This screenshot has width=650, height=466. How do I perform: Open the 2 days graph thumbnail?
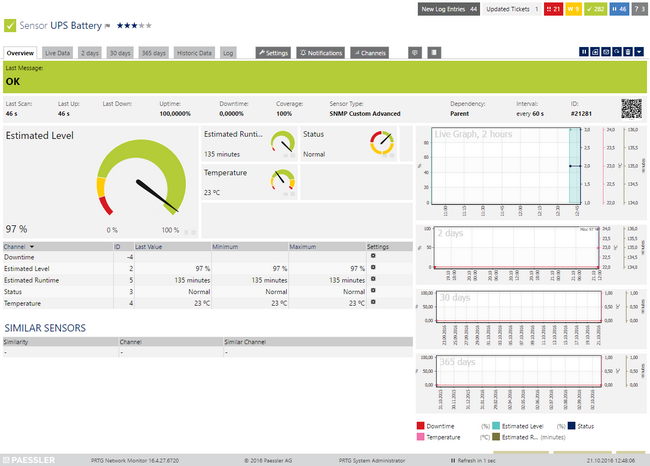click(x=531, y=254)
